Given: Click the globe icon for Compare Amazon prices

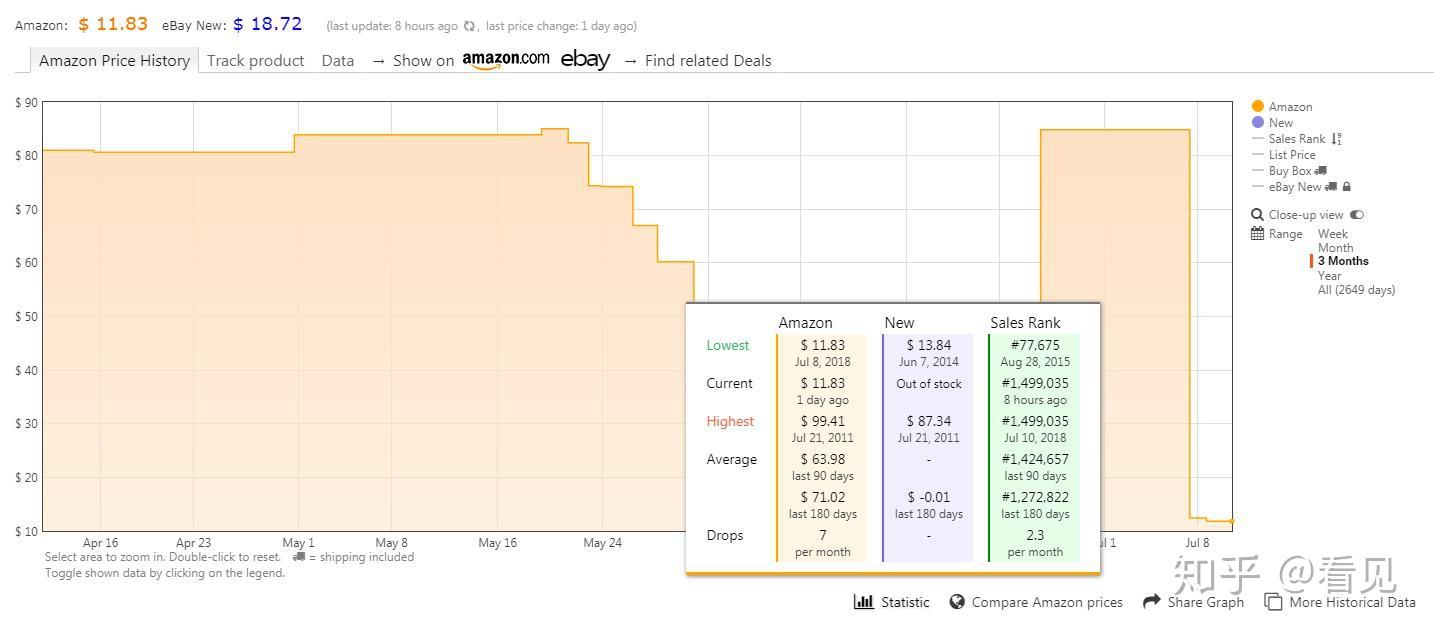Looking at the screenshot, I should pos(957,602).
